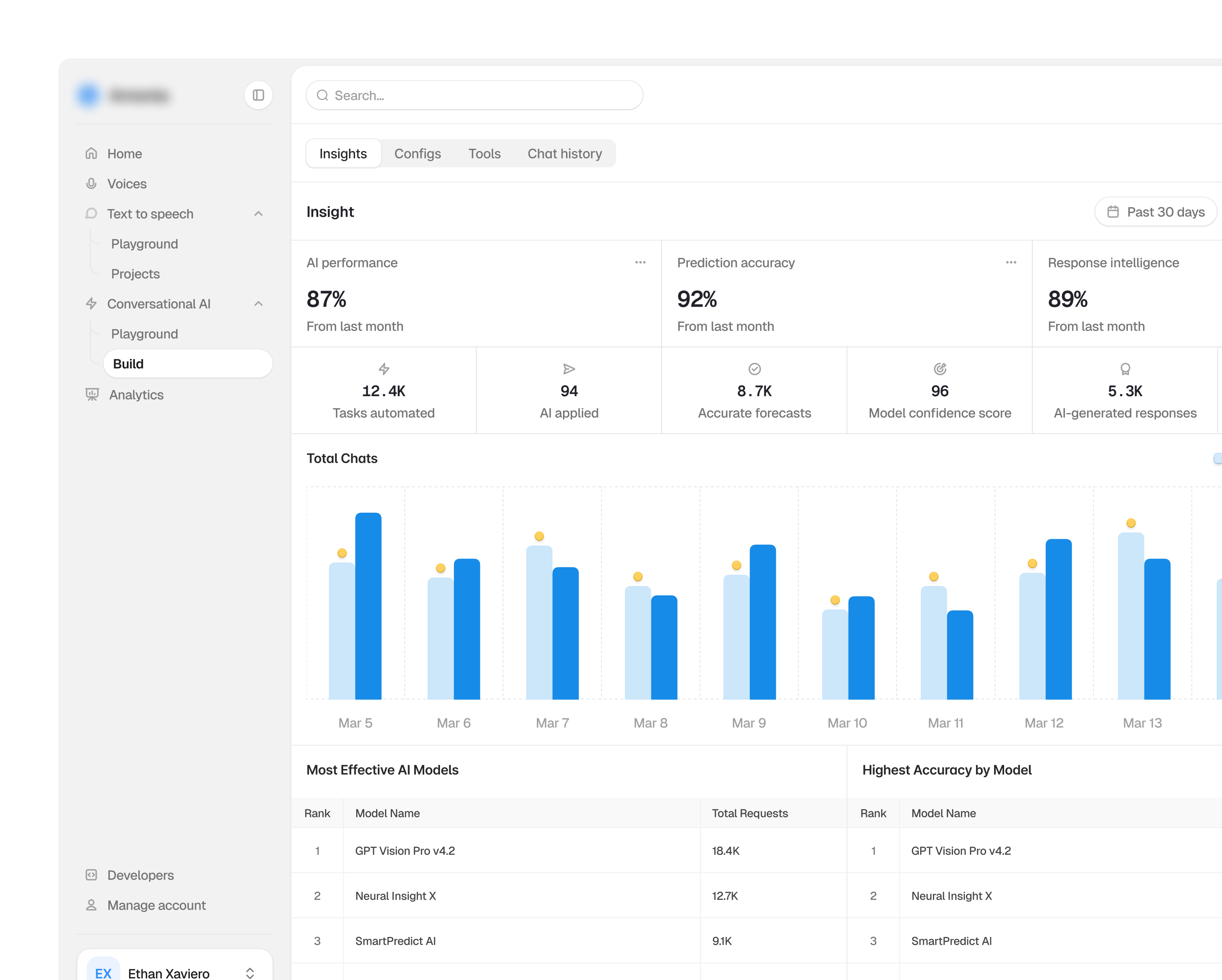
Task: Switch to the Configs tab
Action: pos(418,154)
